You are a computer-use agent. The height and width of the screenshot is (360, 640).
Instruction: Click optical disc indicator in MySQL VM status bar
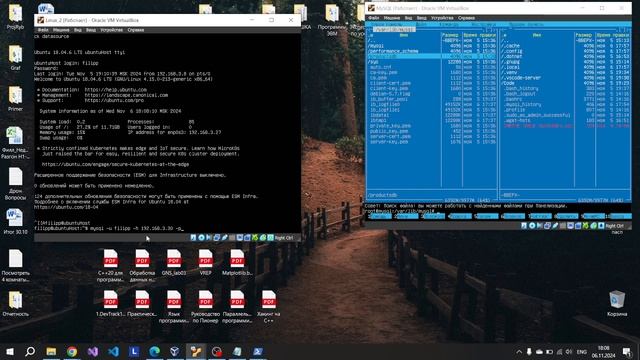pyautogui.click(x=532, y=225)
